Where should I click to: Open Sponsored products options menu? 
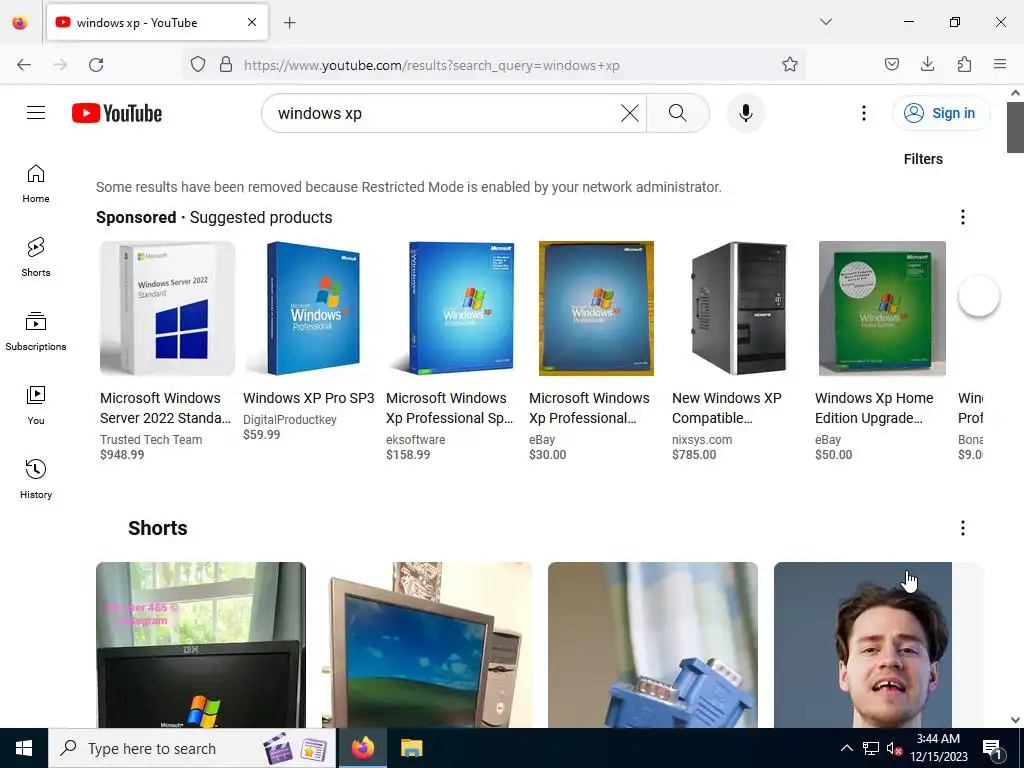pos(962,217)
